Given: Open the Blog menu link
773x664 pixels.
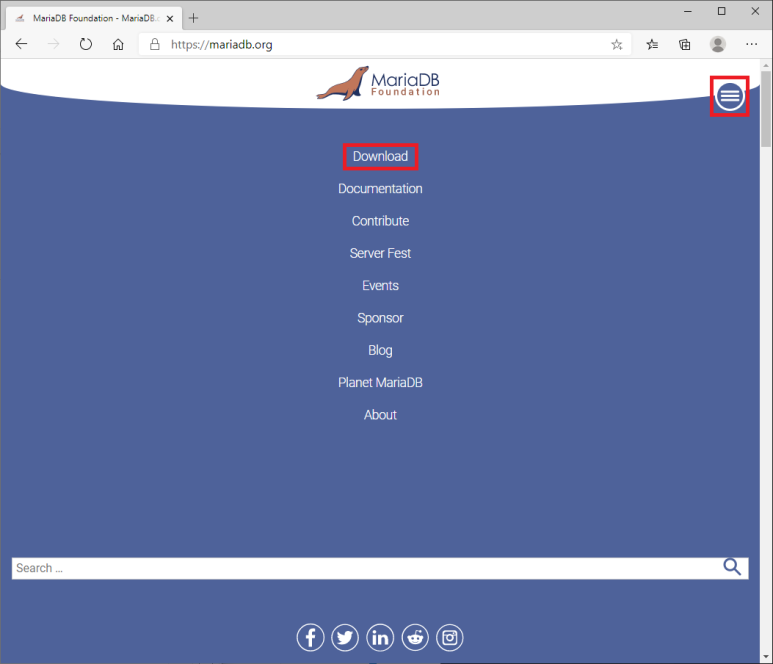Looking at the screenshot, I should [x=380, y=350].
